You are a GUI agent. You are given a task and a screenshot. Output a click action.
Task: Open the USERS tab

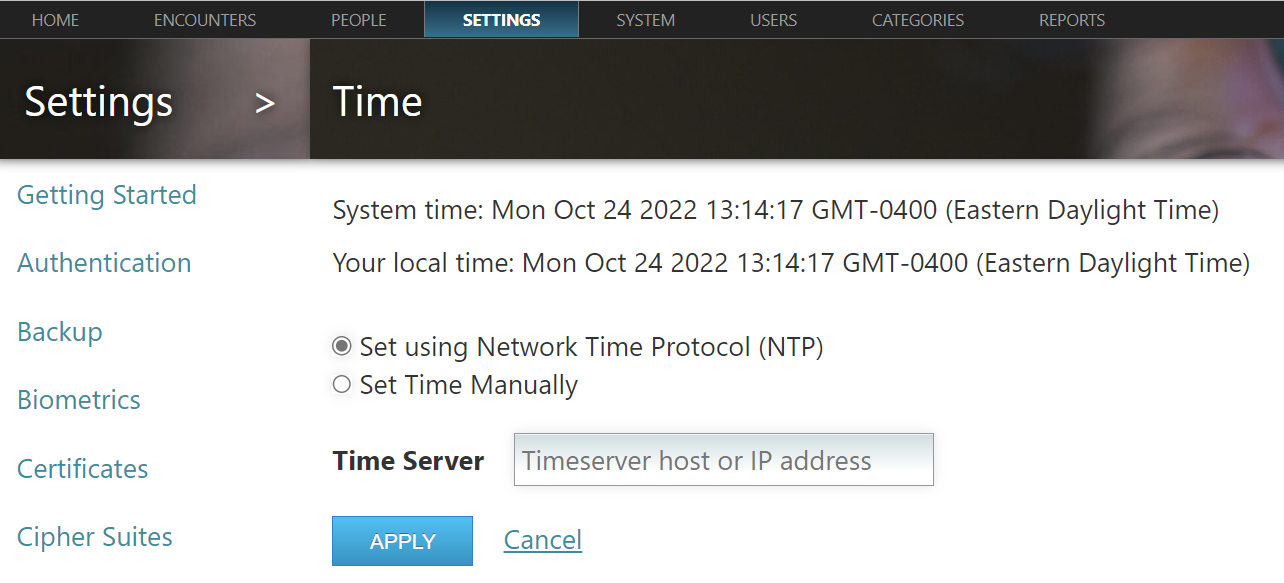pos(774,20)
